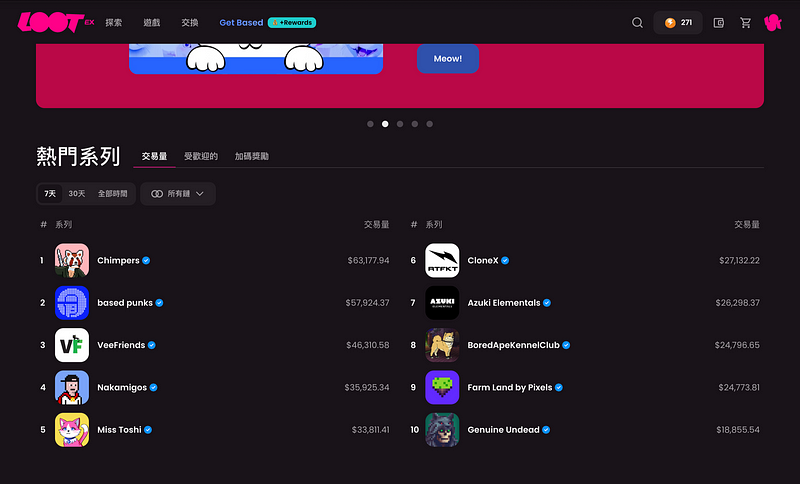Click the LOOTex logo
The height and width of the screenshot is (484, 800).
(x=56, y=22)
